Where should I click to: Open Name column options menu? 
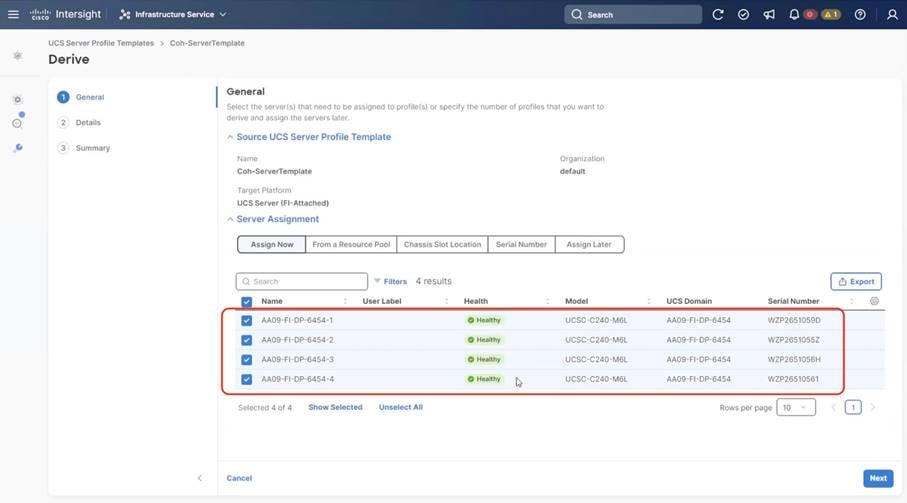pos(345,301)
